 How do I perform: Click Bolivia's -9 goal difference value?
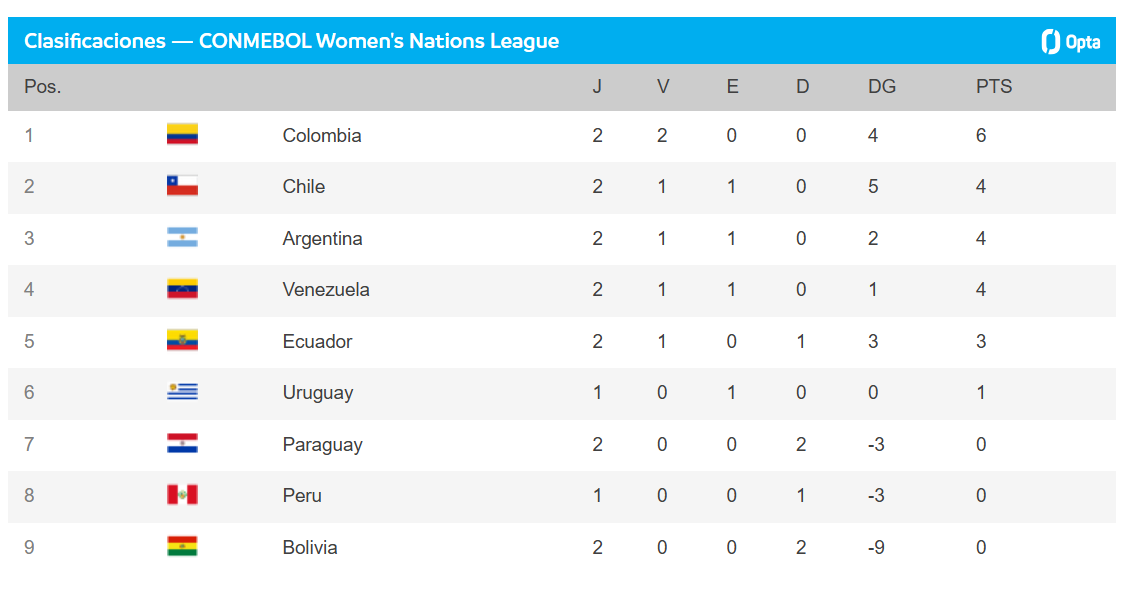875,547
